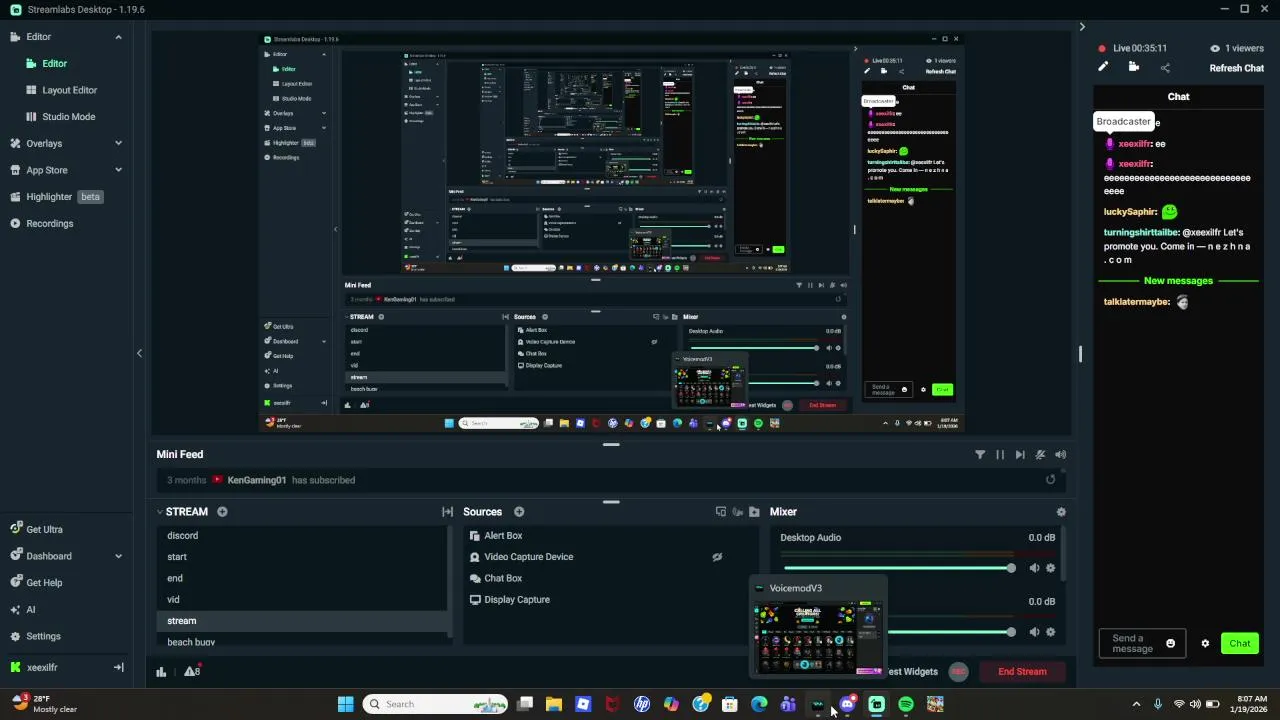The width and height of the screenshot is (1280, 720).
Task: Open chat settings gear
Action: 1205,644
